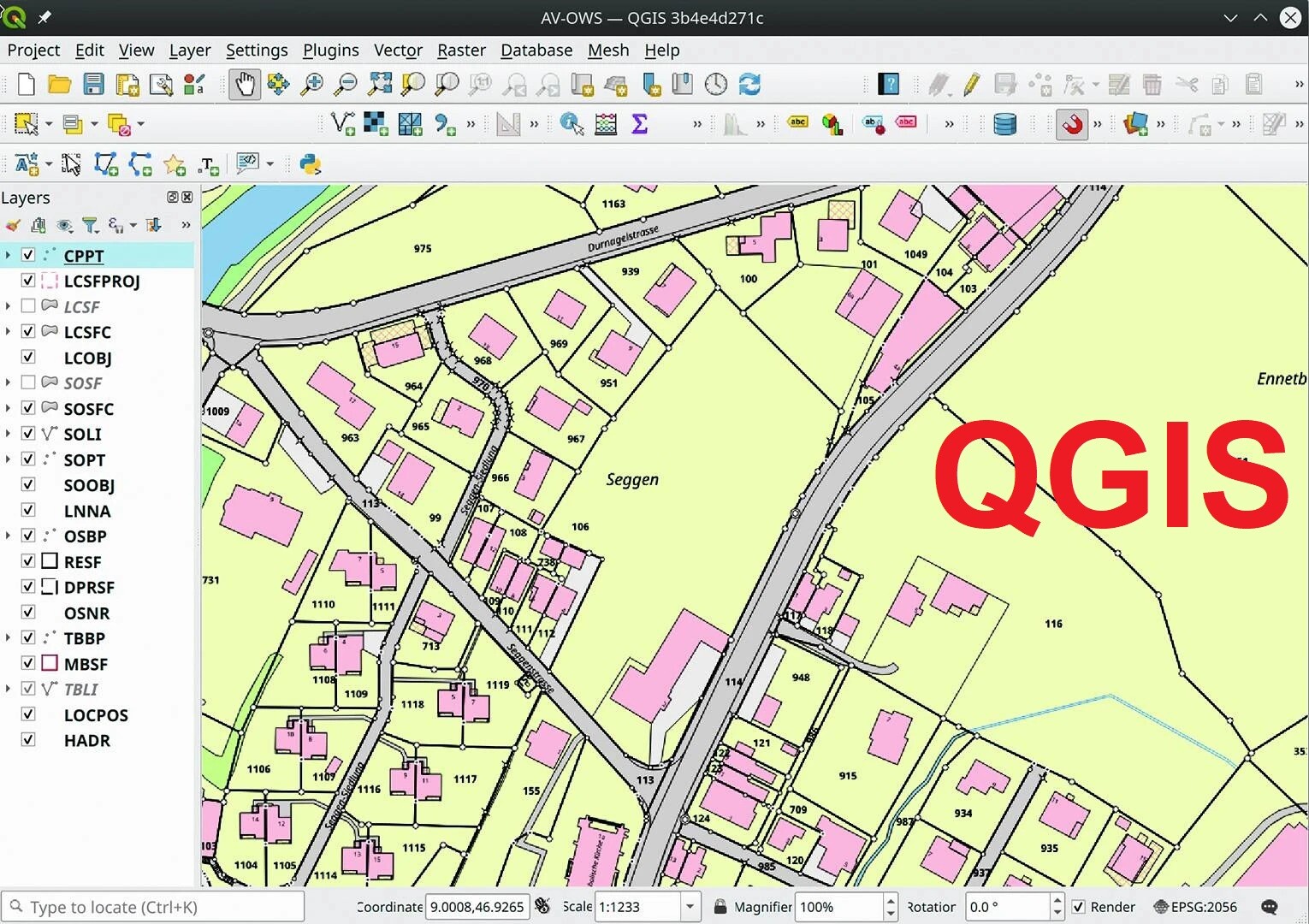Uncheck LCSFPROJ layer checkbox
The image size is (1309, 924).
[28, 281]
